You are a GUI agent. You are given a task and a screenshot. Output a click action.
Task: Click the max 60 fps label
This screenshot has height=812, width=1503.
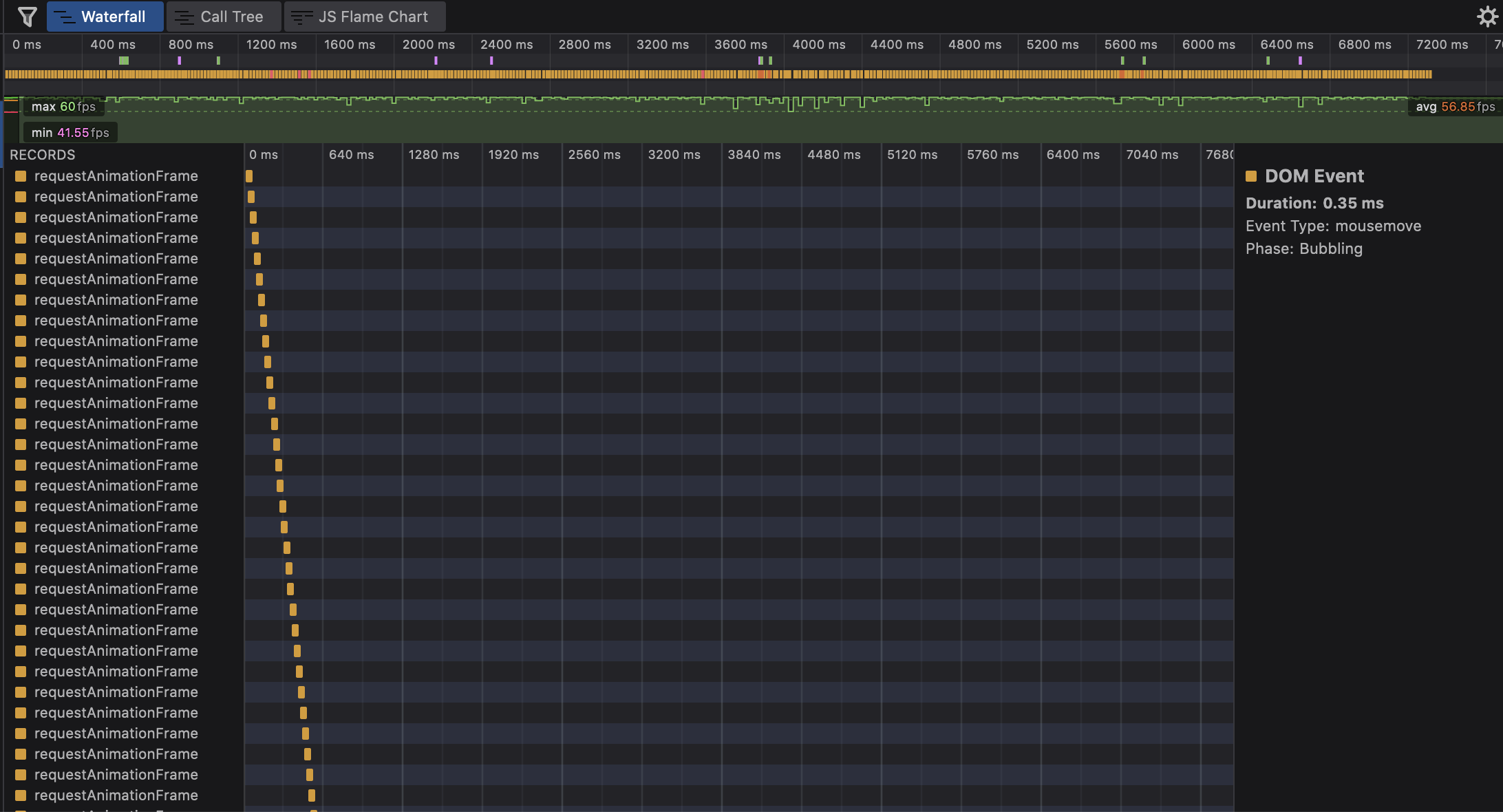pyautogui.click(x=63, y=107)
